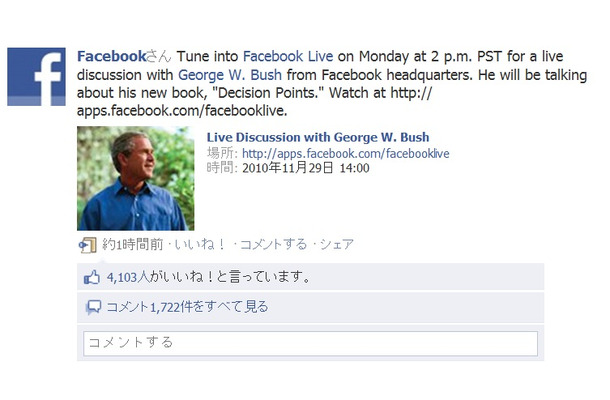Click the event icon beside the timestamp

(x=88, y=245)
